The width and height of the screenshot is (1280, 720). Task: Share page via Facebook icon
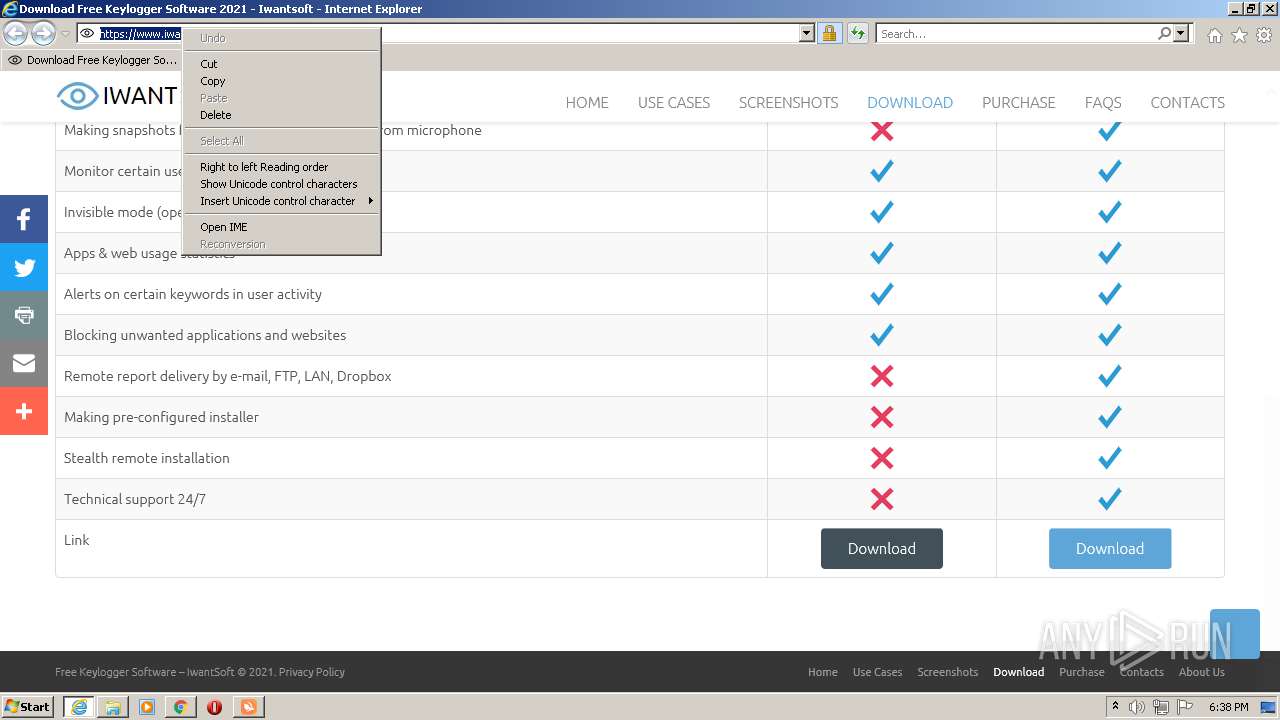click(x=24, y=219)
